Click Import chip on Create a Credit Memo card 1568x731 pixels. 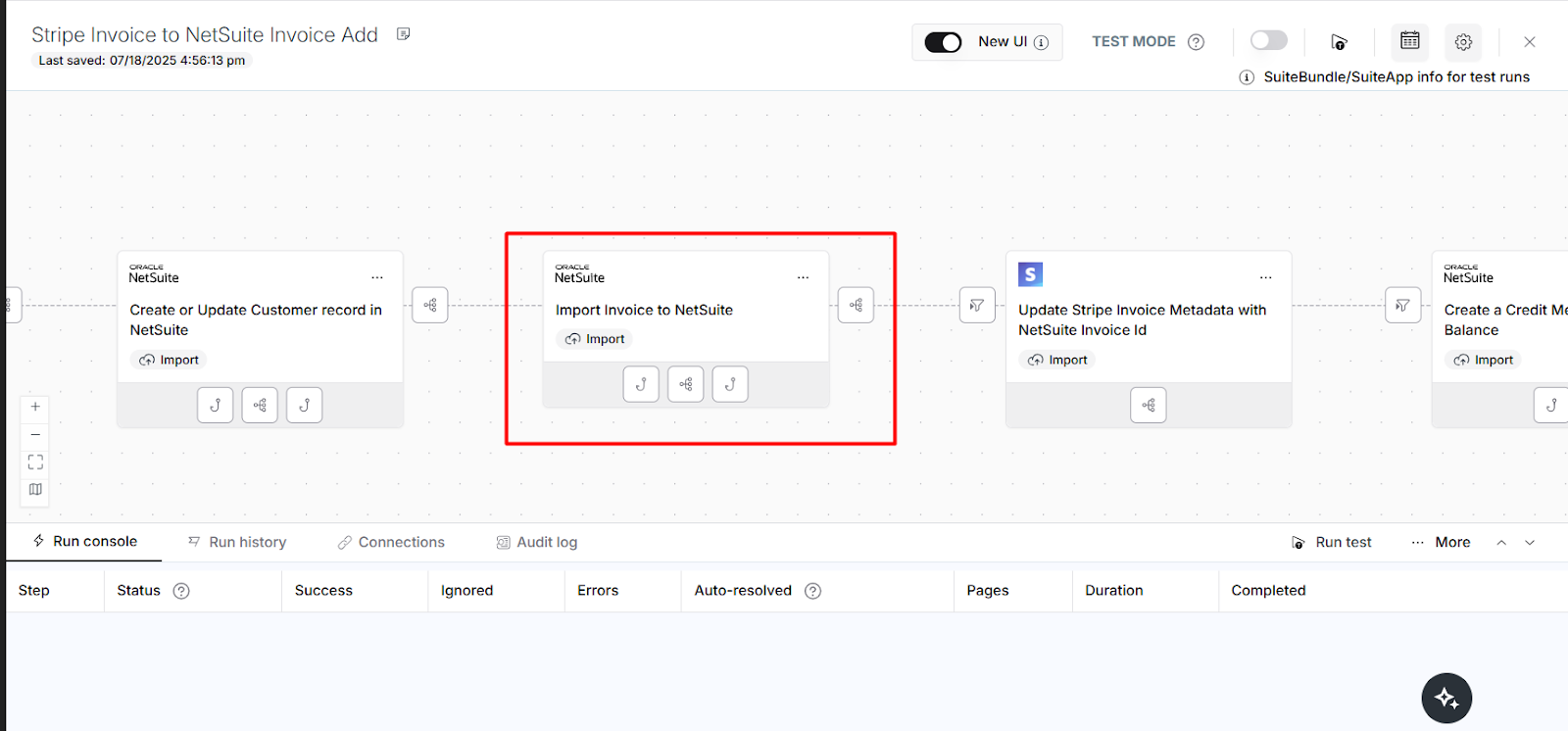point(1483,360)
